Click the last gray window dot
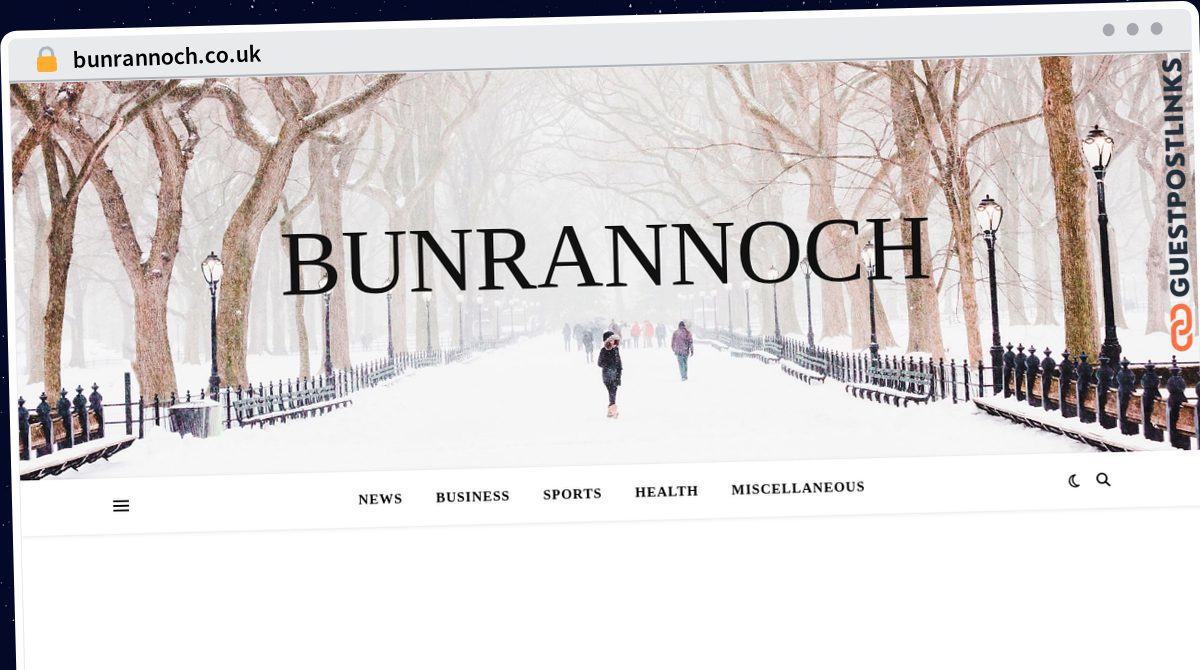Screen dimensions: 1200x670 (x=1156, y=29)
